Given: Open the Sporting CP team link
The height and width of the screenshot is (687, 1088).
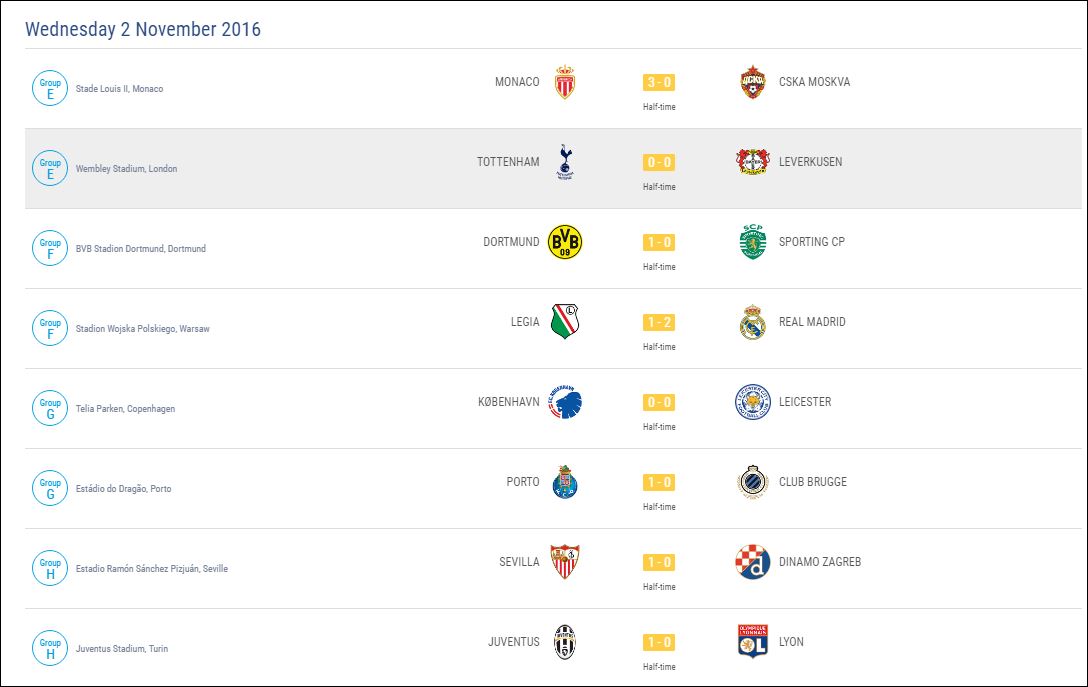Looking at the screenshot, I should [811, 242].
